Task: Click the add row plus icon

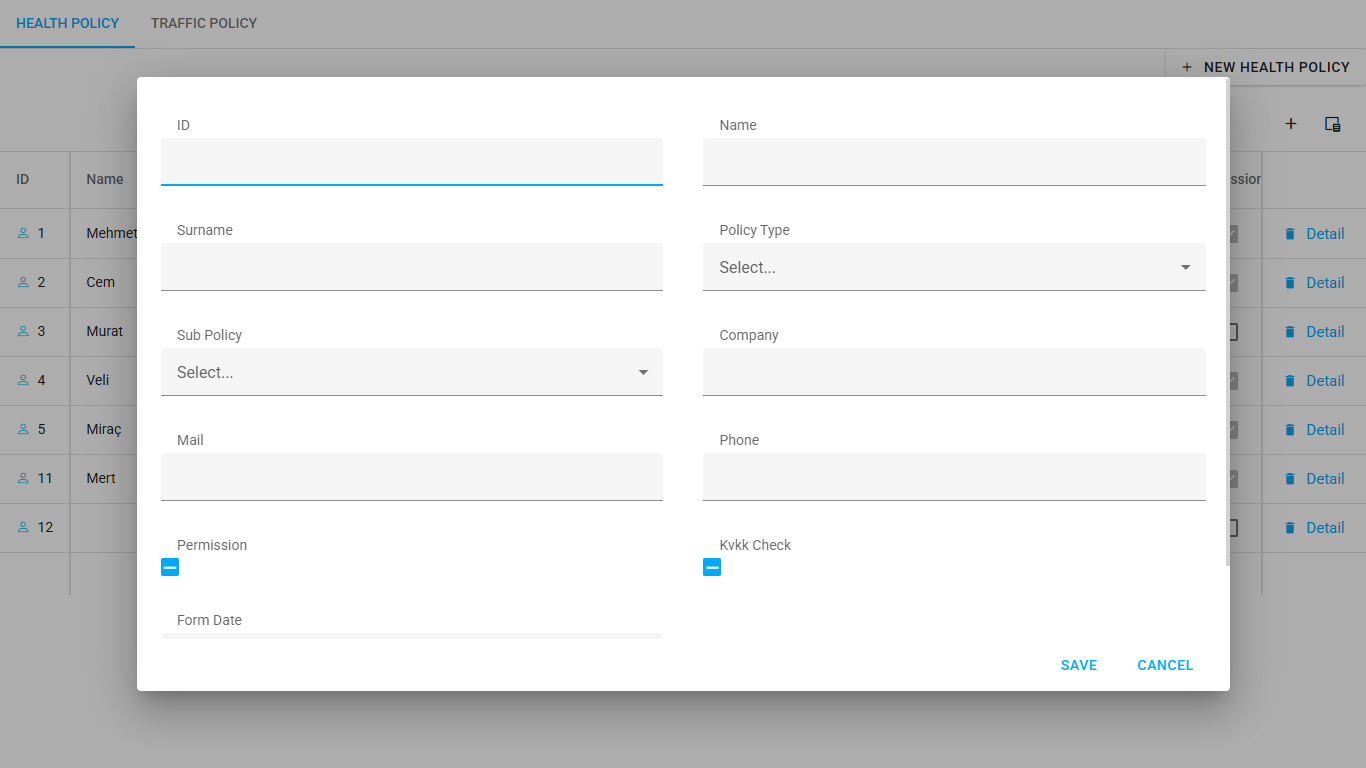Action: pyautogui.click(x=1290, y=124)
